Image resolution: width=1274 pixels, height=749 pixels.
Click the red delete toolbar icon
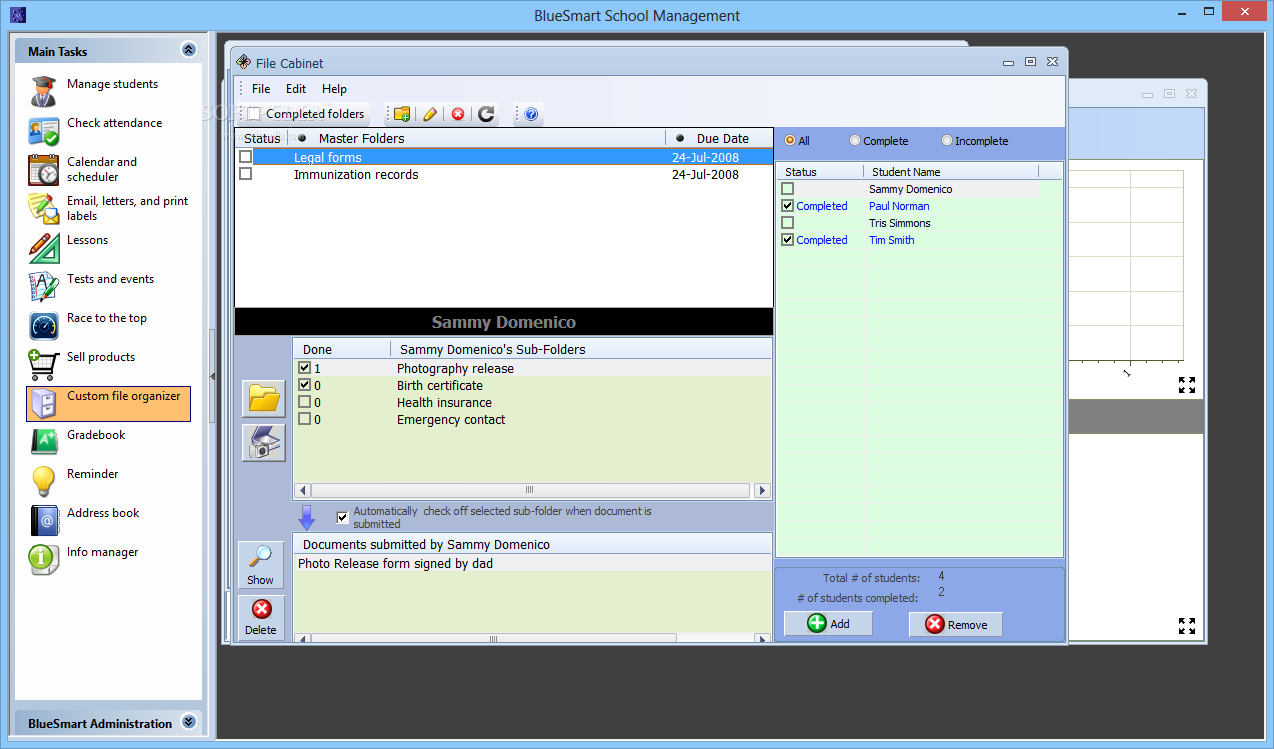point(458,114)
